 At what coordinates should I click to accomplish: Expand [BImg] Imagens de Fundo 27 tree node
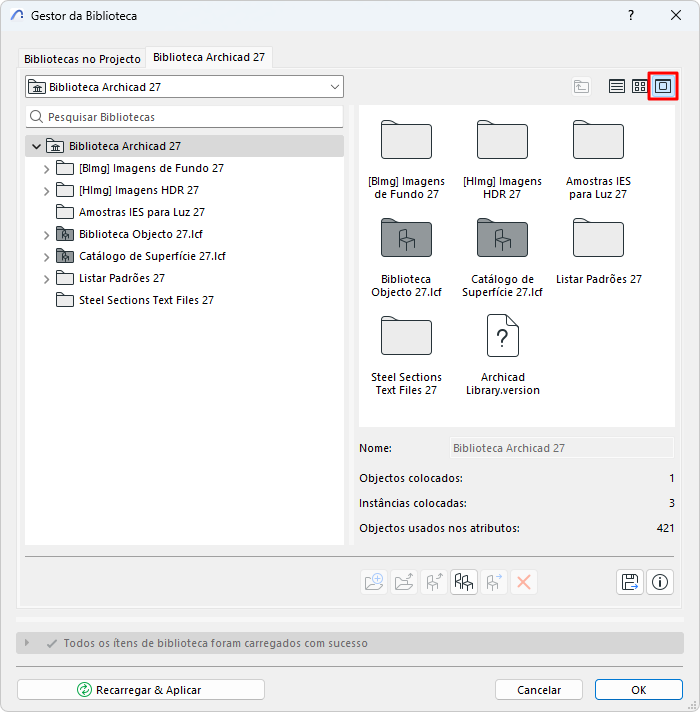tap(46, 169)
